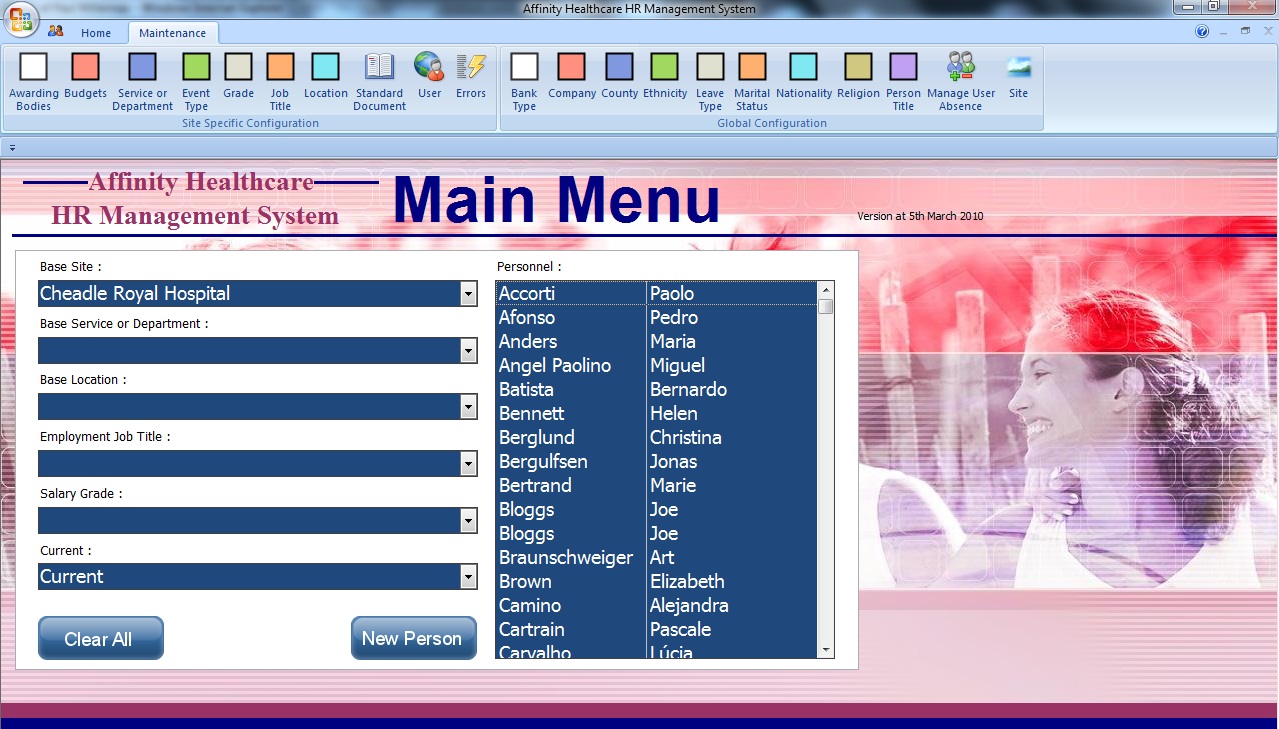The image size is (1279, 729).
Task: Open the Grade ribbon item
Action: [x=239, y=76]
